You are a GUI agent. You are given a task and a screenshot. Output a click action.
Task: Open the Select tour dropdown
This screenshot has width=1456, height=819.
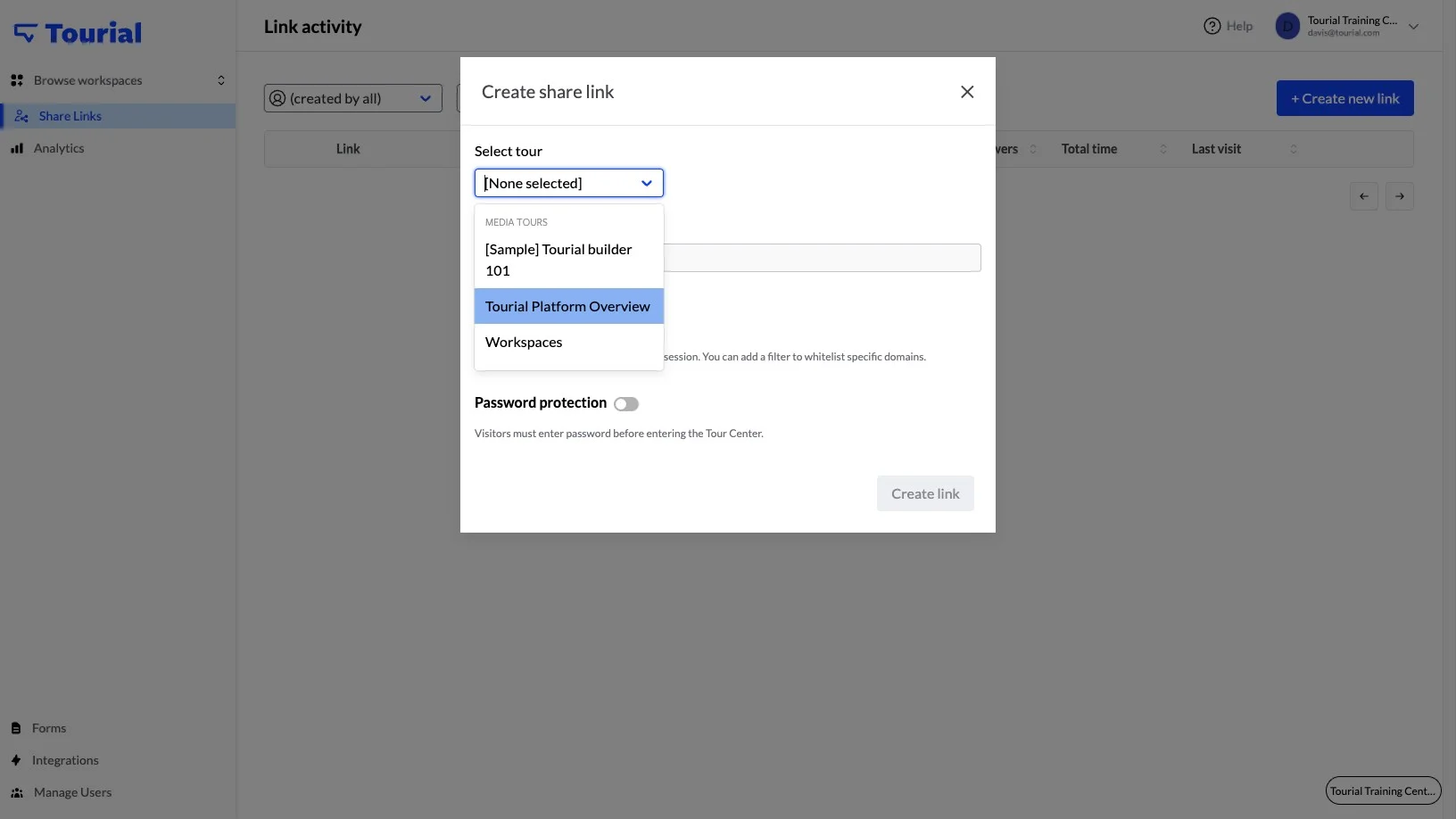pyautogui.click(x=569, y=183)
